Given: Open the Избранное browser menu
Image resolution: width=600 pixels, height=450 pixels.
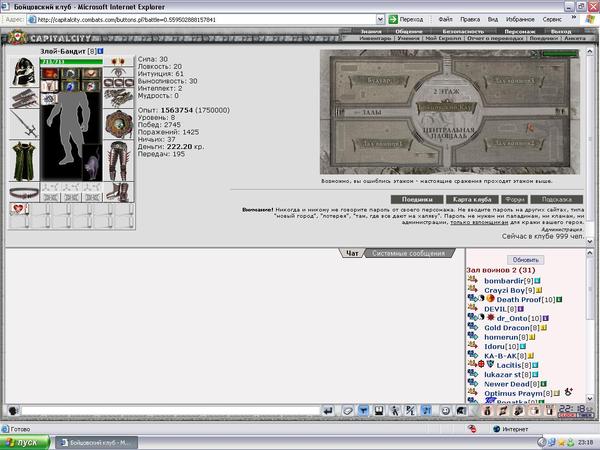Looking at the screenshot, I should [x=520, y=19].
